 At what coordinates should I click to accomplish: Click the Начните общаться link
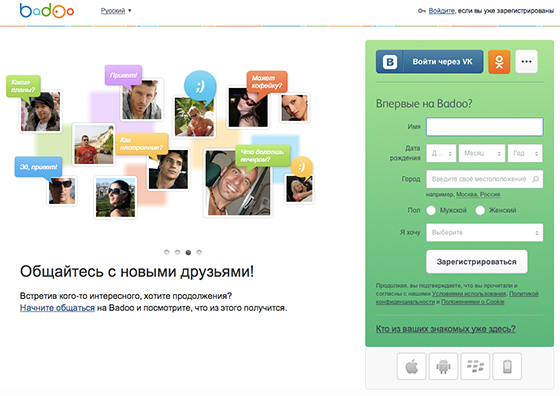(x=57, y=308)
